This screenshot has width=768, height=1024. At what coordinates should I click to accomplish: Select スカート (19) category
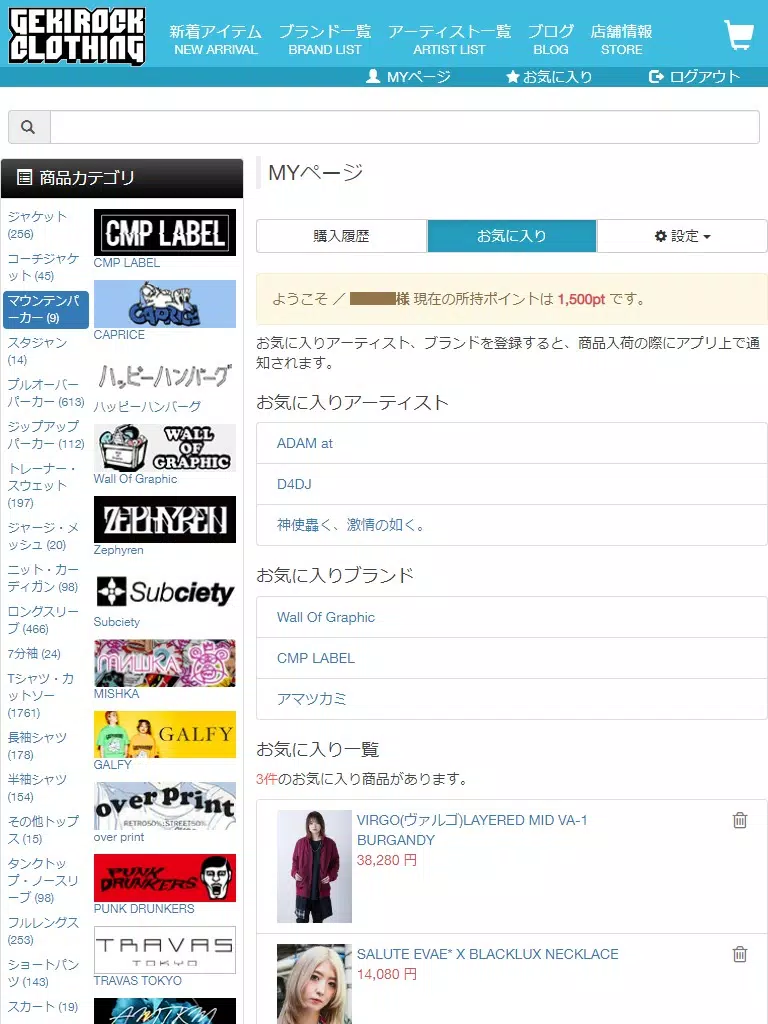[x=42, y=1006]
